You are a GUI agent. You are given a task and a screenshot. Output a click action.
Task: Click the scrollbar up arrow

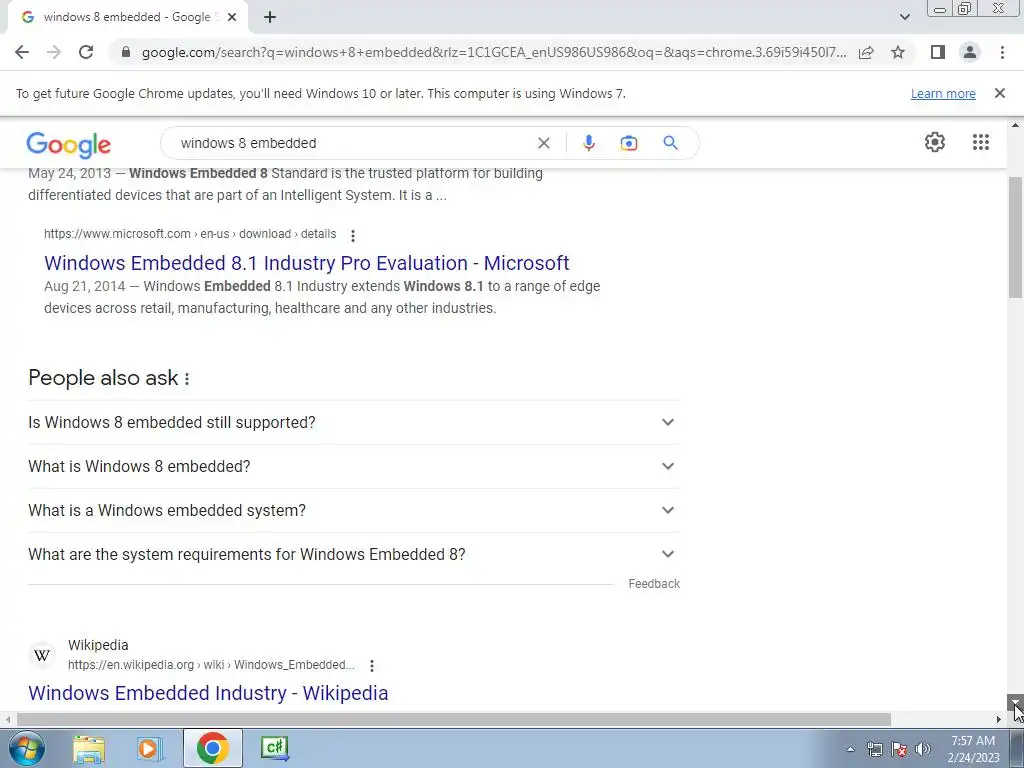[1015, 125]
